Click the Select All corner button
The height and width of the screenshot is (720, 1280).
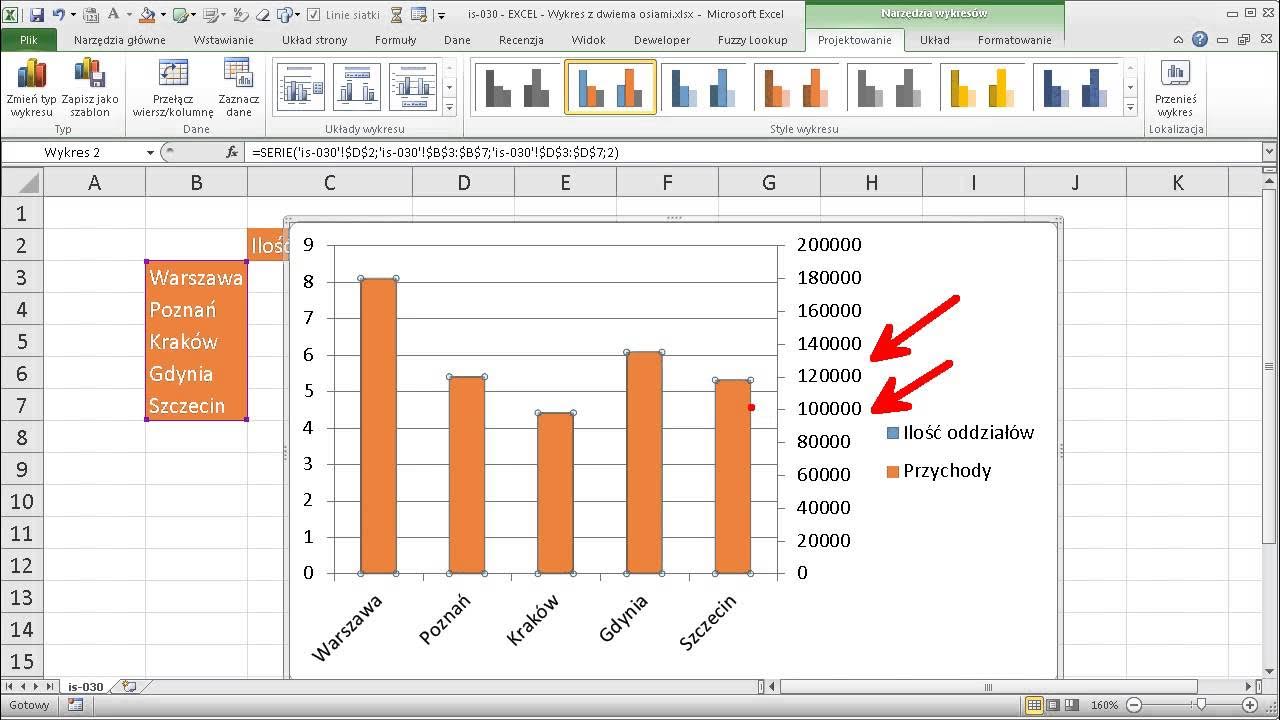click(x=21, y=182)
